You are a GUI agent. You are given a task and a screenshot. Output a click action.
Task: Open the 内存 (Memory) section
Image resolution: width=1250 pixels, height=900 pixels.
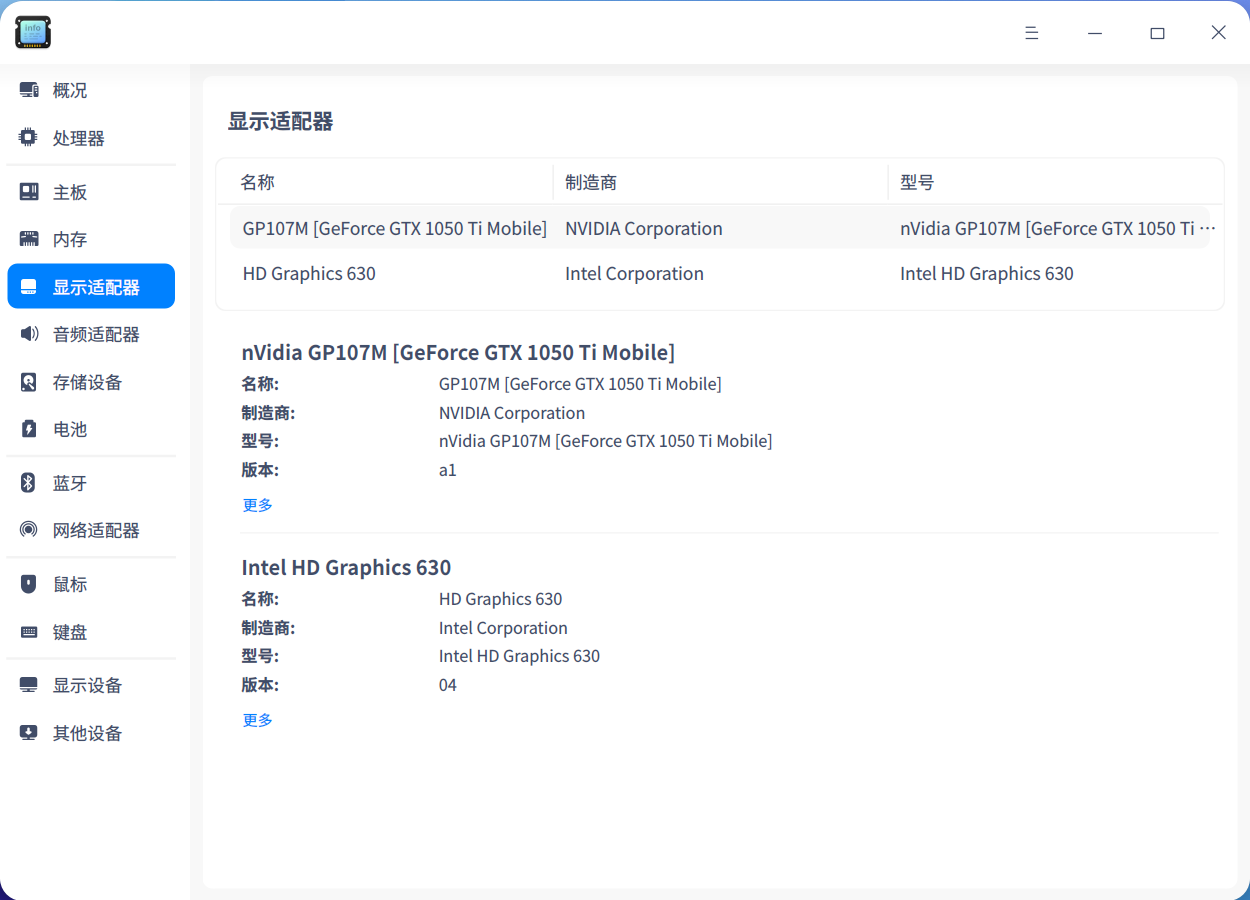70,238
